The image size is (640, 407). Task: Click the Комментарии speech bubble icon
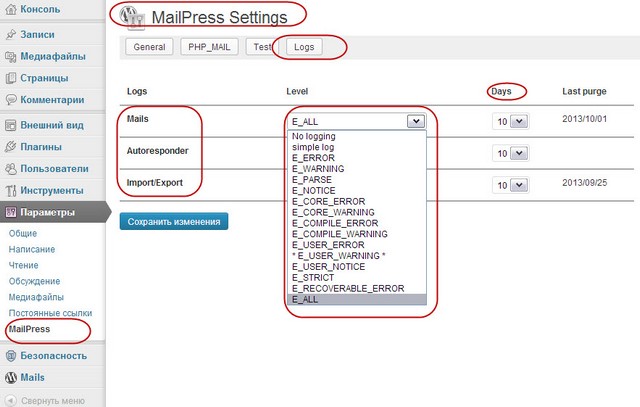tap(11, 100)
